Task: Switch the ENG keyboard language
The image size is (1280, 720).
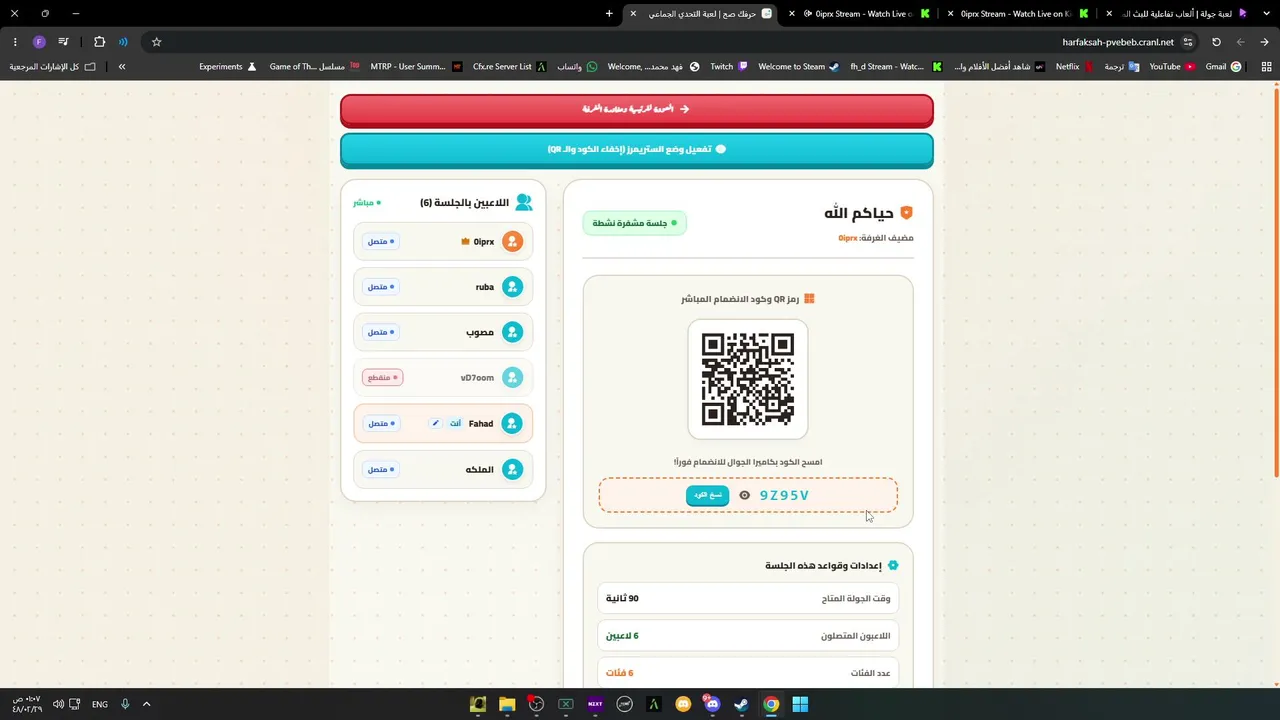Action: (x=100, y=704)
